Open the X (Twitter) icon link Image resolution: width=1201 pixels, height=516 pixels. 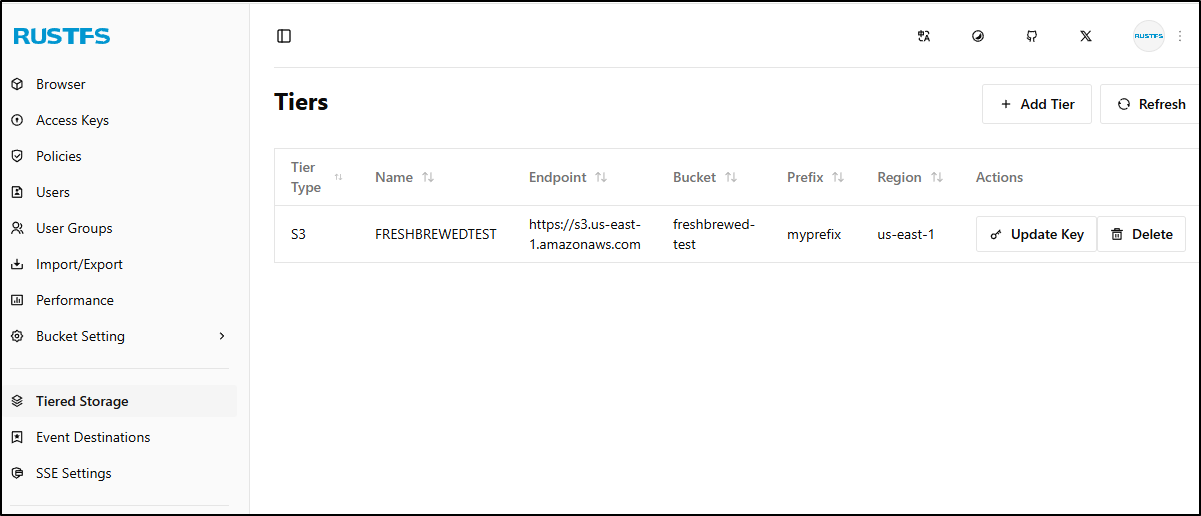[1086, 36]
